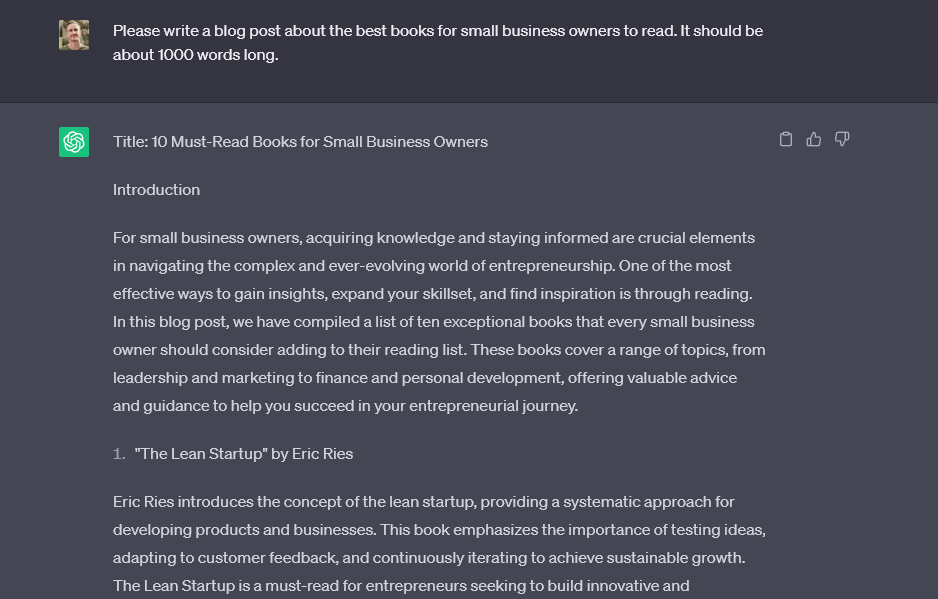Select the thumbs up feedback icon
Screen dimensions: 938x599
pyautogui.click(x=814, y=139)
